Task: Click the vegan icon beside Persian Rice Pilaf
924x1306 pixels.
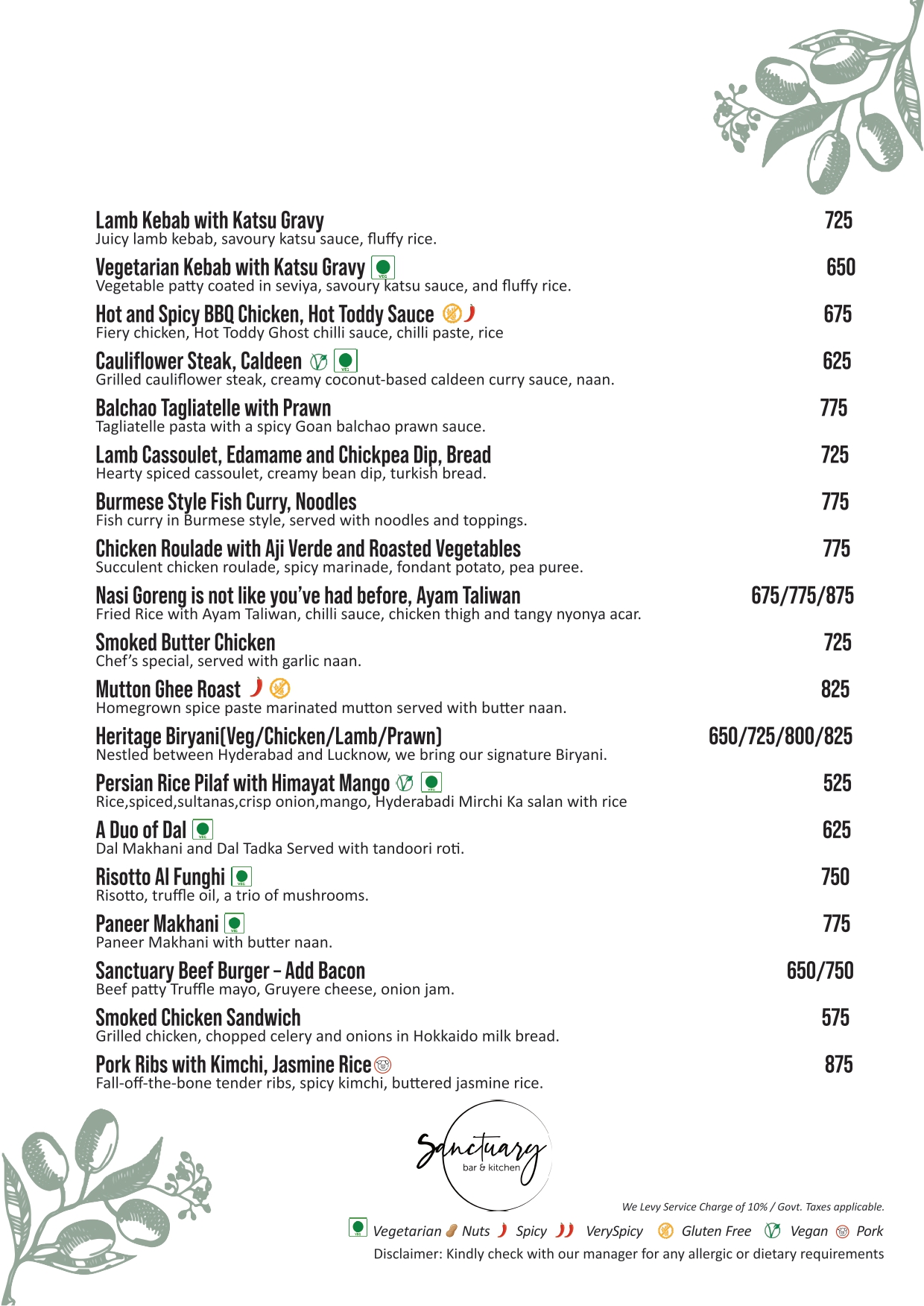Action: click(405, 783)
